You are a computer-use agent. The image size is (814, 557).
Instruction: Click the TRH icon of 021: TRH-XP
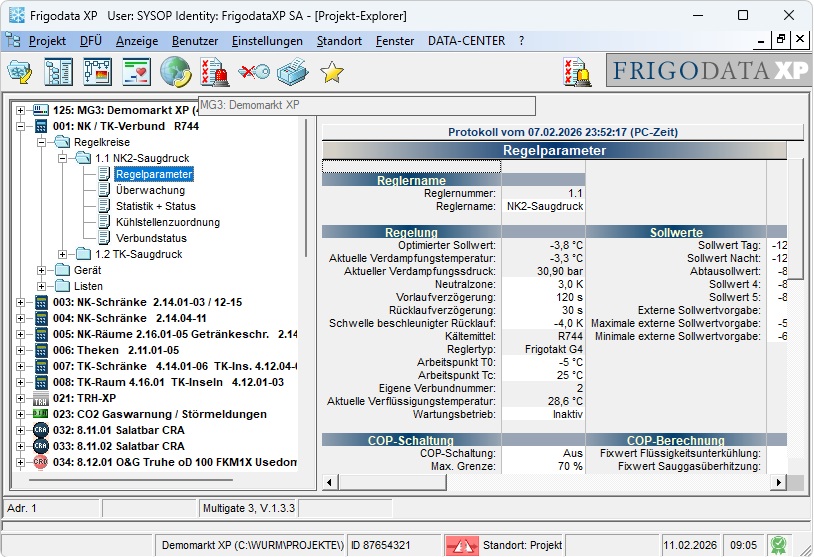pyautogui.click(x=40, y=399)
